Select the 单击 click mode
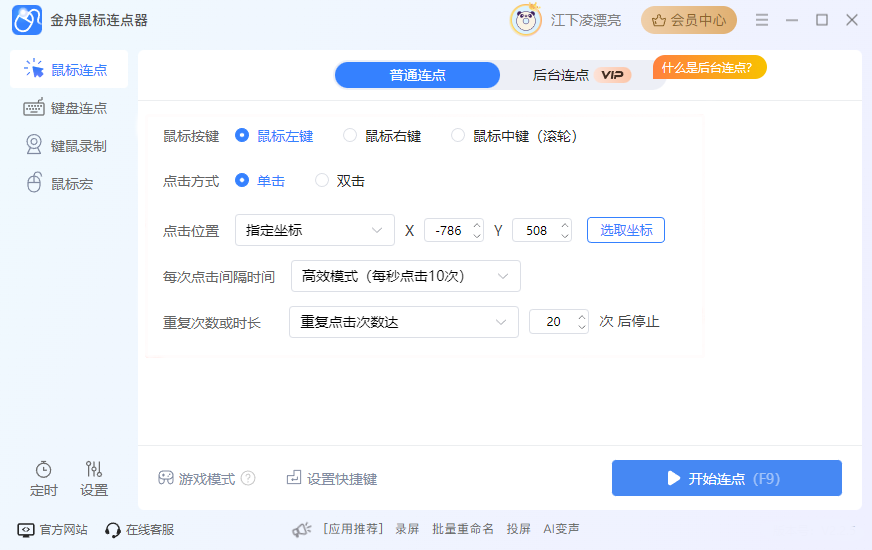This screenshot has width=872, height=550. (242, 180)
